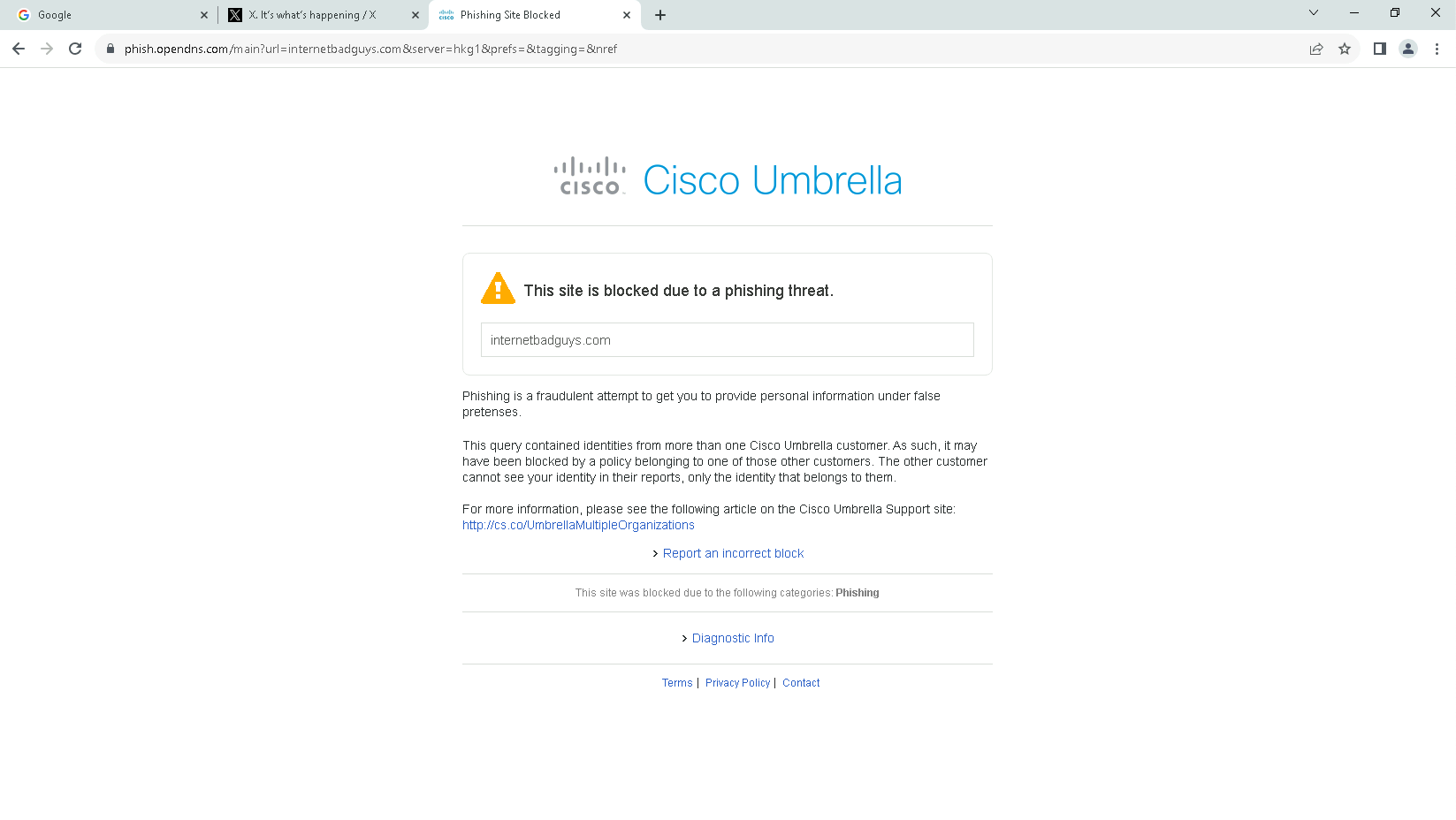
Task: Open the Privacy Policy link
Action: click(x=737, y=683)
